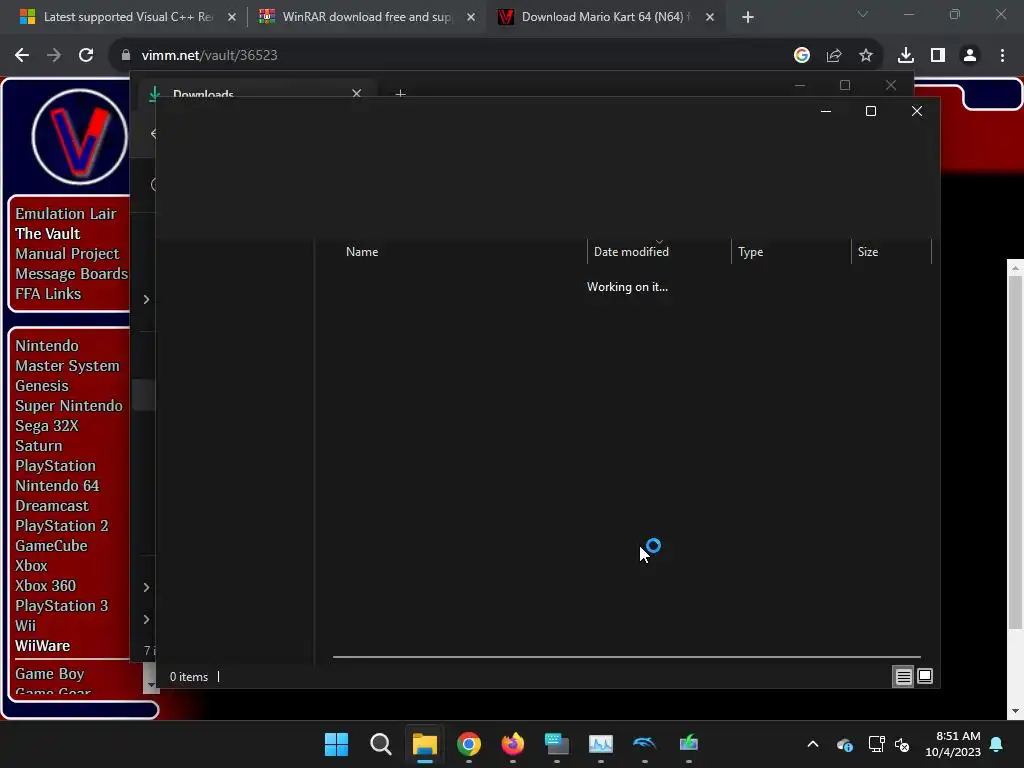This screenshot has width=1024, height=768.
Task: Open Google Chrome from taskbar
Action: (x=468, y=744)
